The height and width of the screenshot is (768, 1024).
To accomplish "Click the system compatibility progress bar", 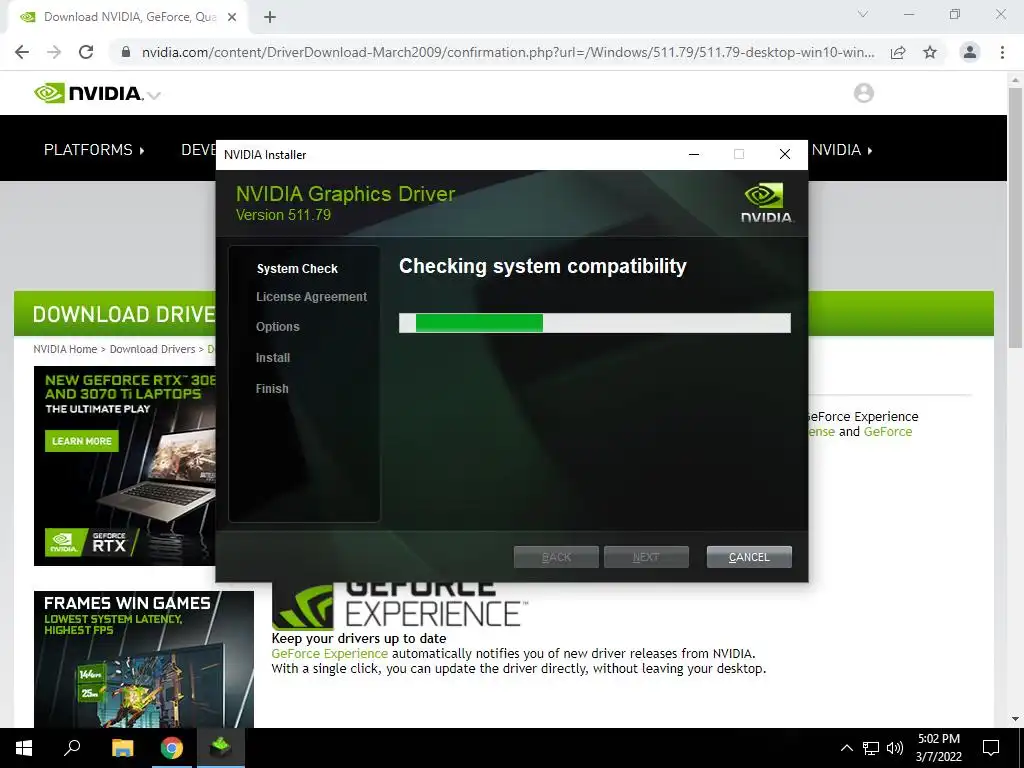I will (594, 323).
